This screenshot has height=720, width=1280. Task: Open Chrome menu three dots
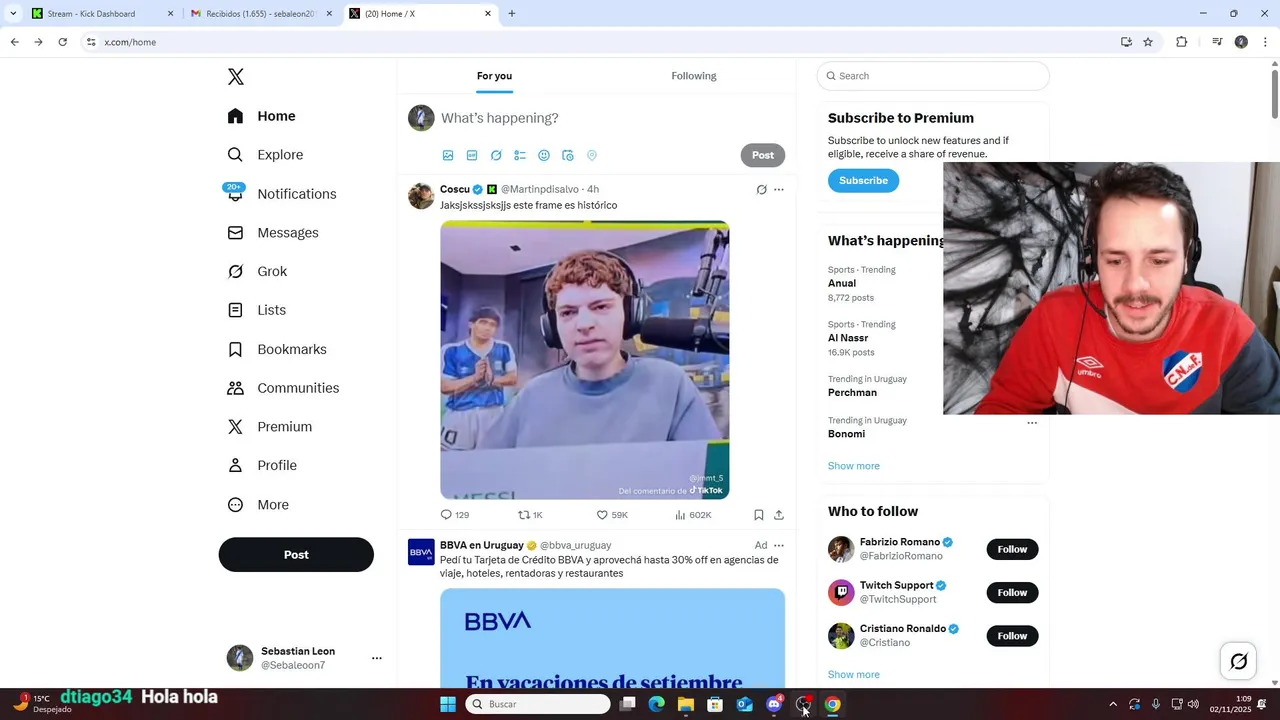pyautogui.click(x=1266, y=42)
